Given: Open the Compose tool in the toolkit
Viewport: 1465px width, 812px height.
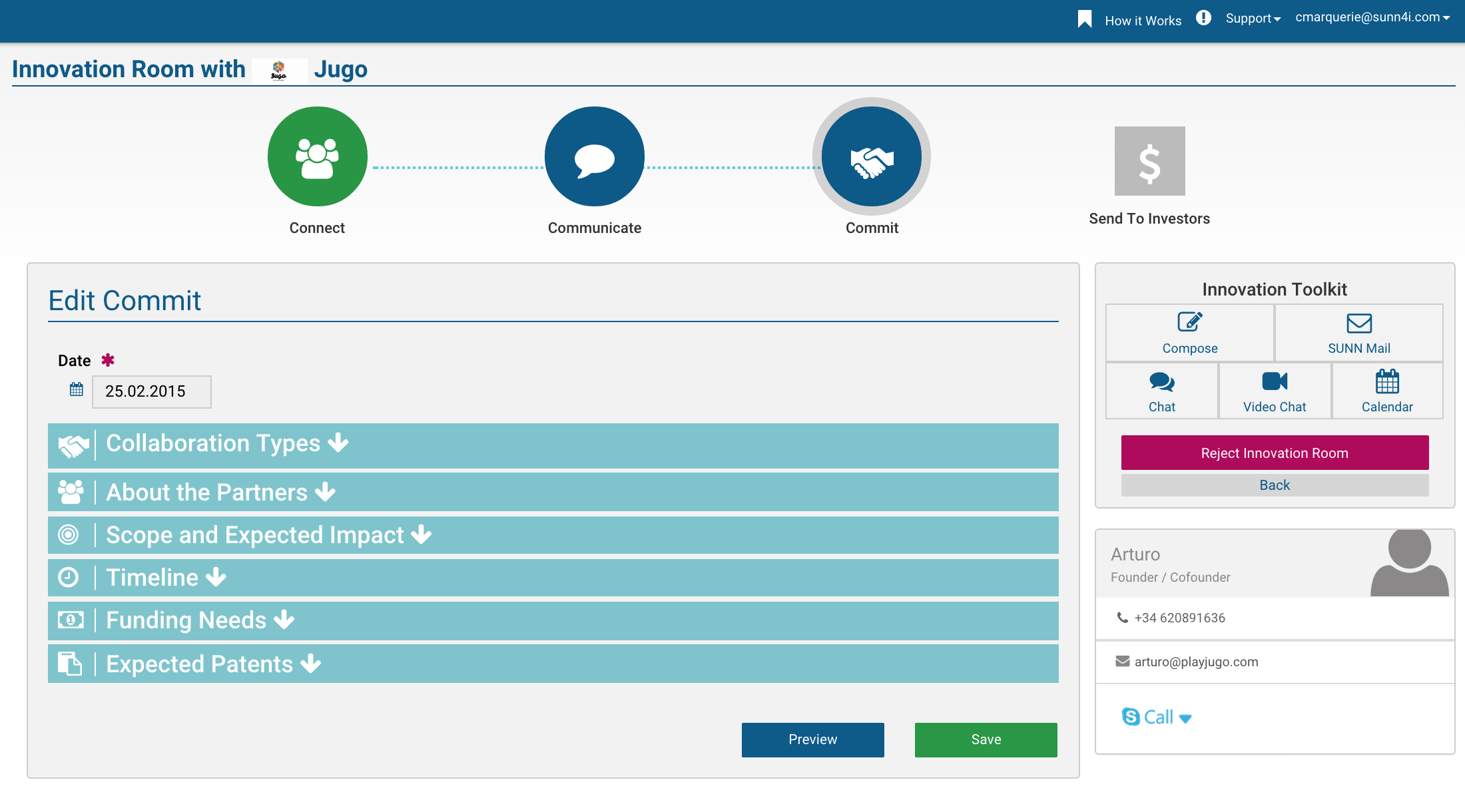Looking at the screenshot, I should click(x=1190, y=333).
